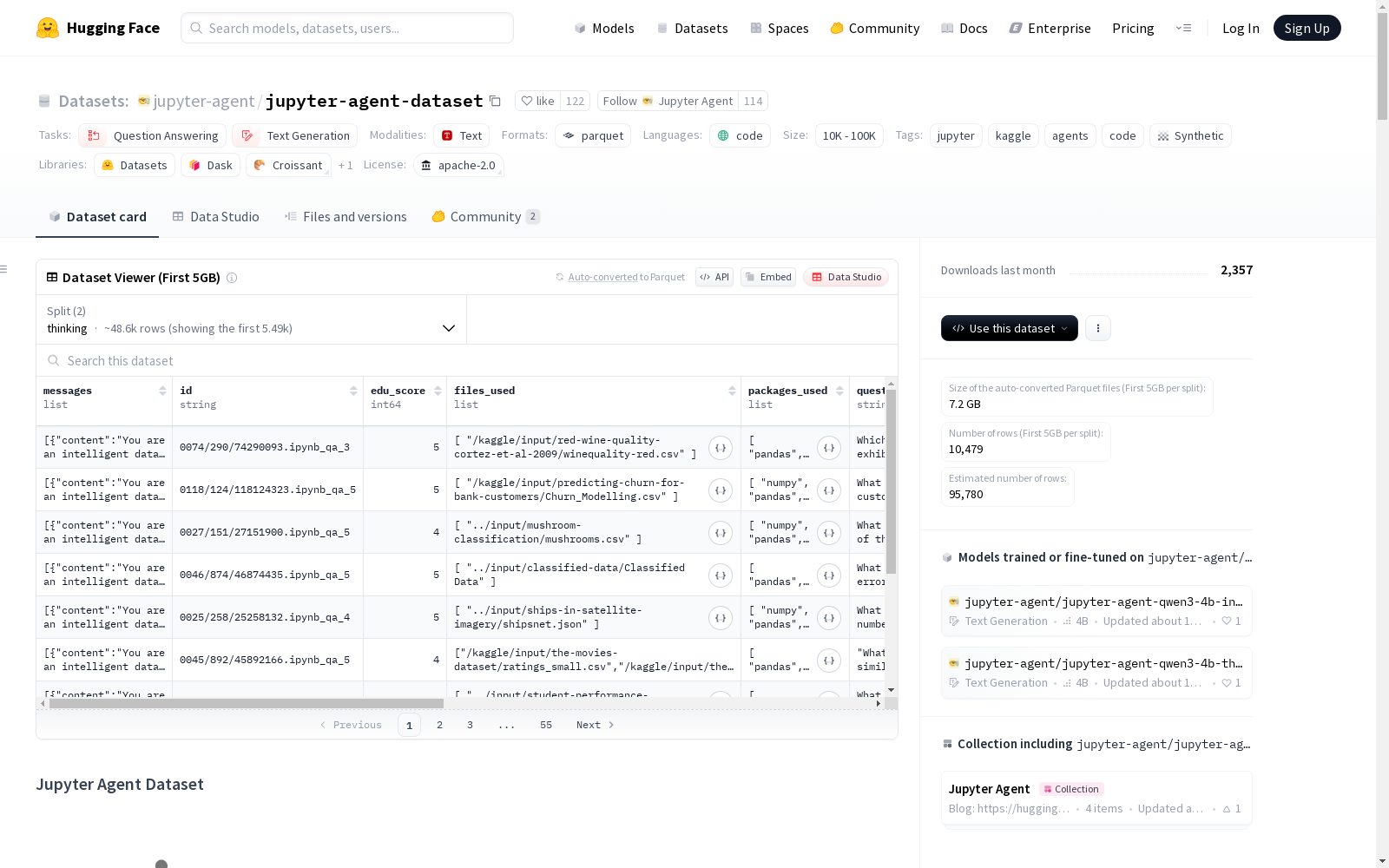This screenshot has width=1389, height=868.
Task: Expand packages_used JSON in the 45892166 row
Action: [829, 661]
